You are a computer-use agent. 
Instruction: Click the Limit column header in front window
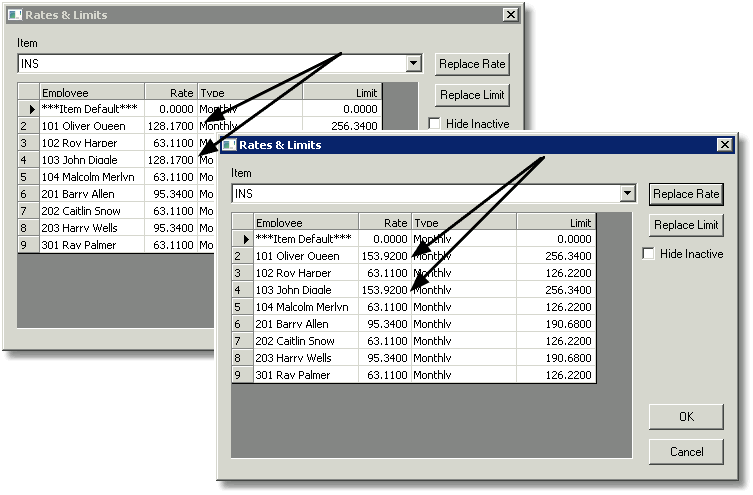[x=556, y=222]
